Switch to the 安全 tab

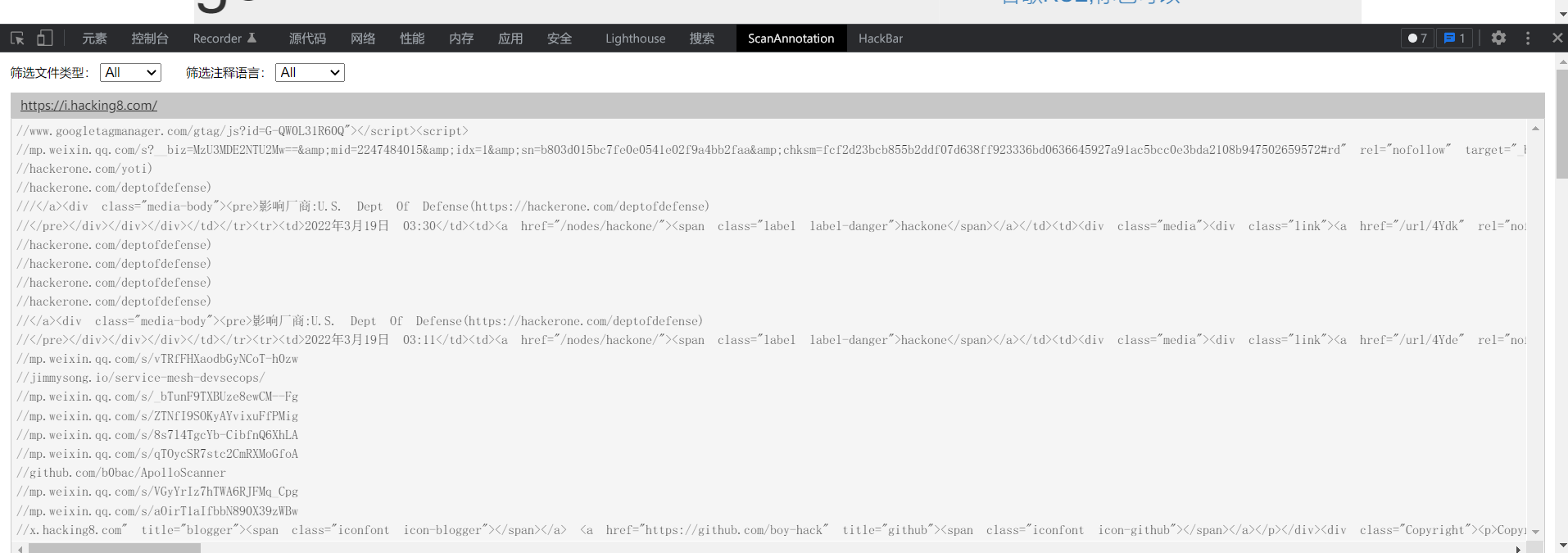(x=560, y=38)
